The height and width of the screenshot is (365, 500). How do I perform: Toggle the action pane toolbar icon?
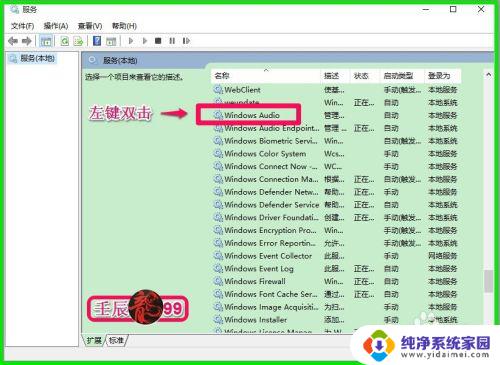111,41
